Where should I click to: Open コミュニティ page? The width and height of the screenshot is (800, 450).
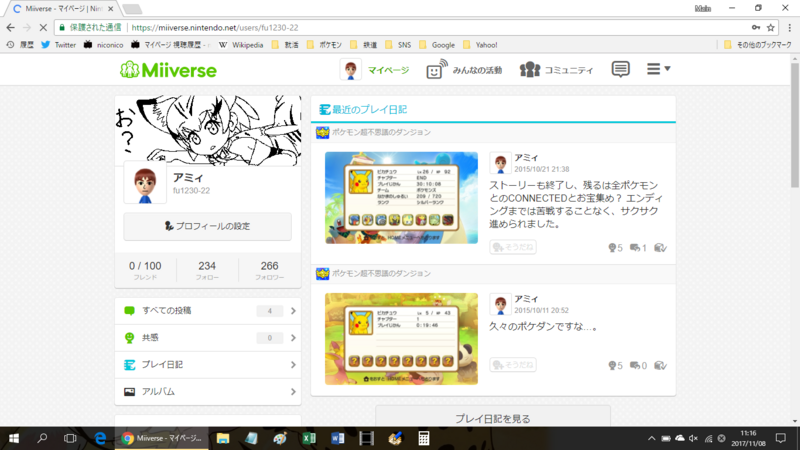click(x=556, y=70)
